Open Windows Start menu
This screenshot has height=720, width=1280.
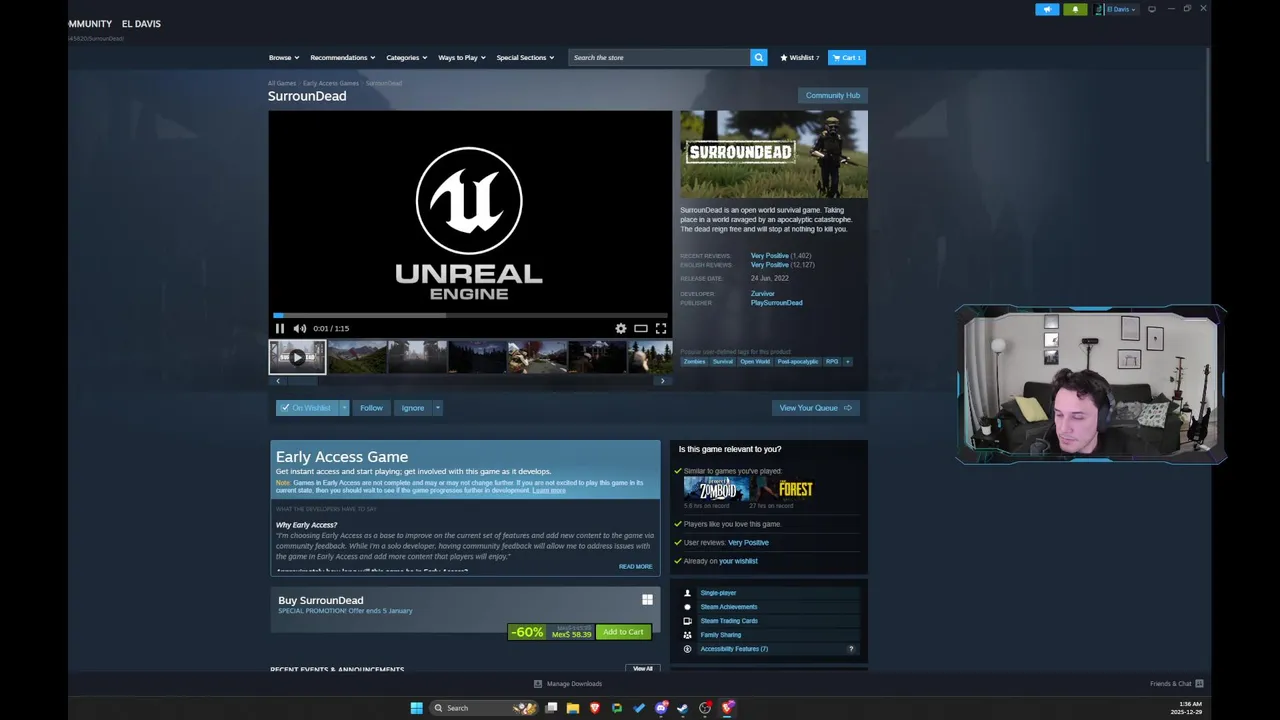[416, 708]
